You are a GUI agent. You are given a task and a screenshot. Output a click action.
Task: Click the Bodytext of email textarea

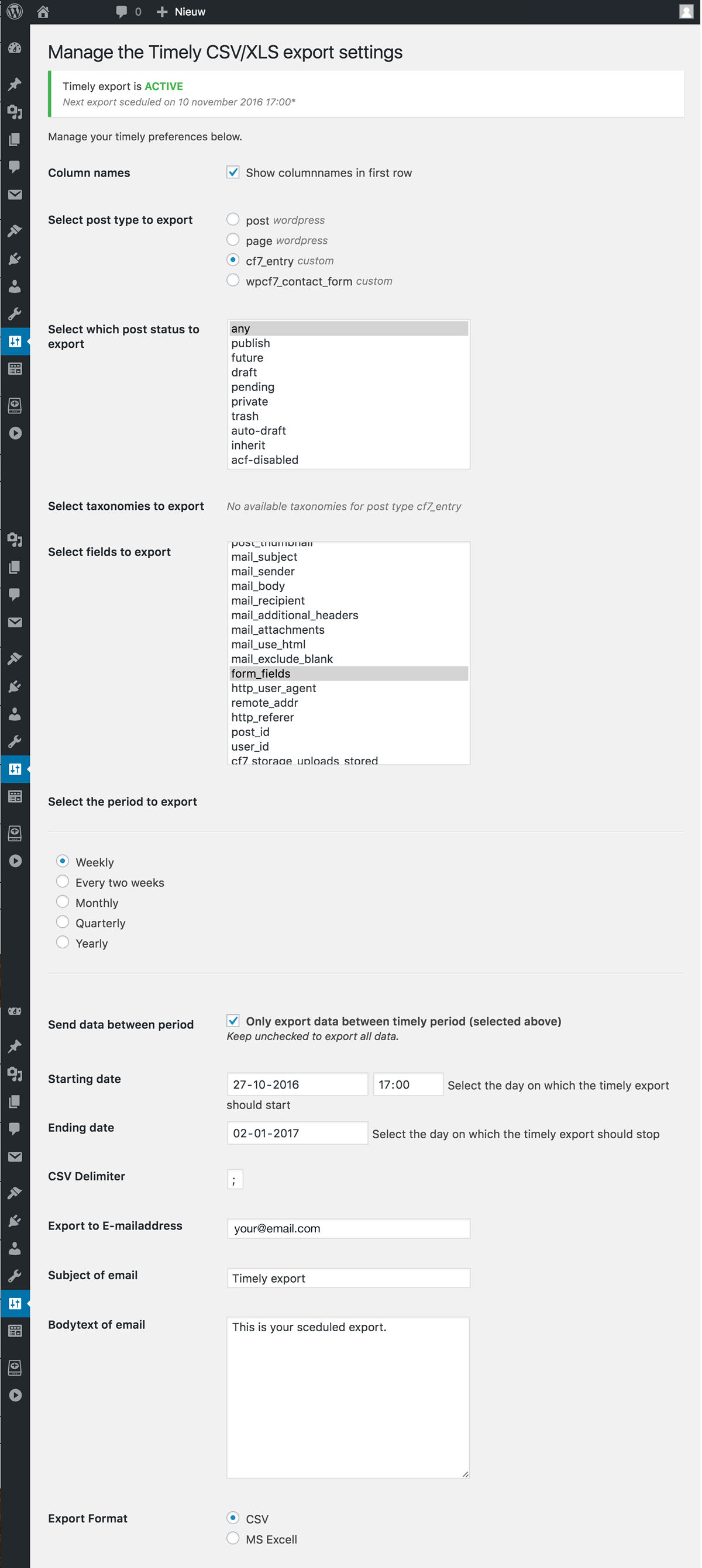pos(347,1397)
